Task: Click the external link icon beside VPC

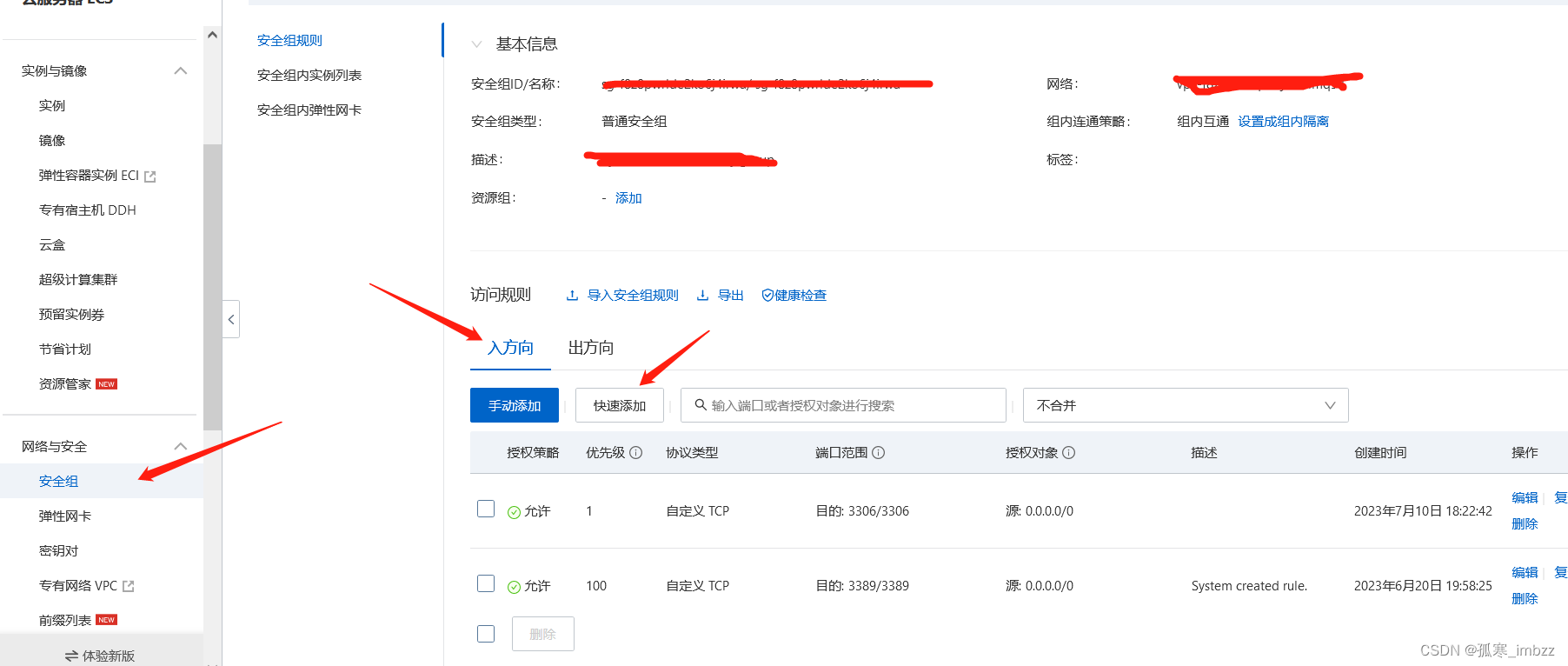Action: point(129,587)
